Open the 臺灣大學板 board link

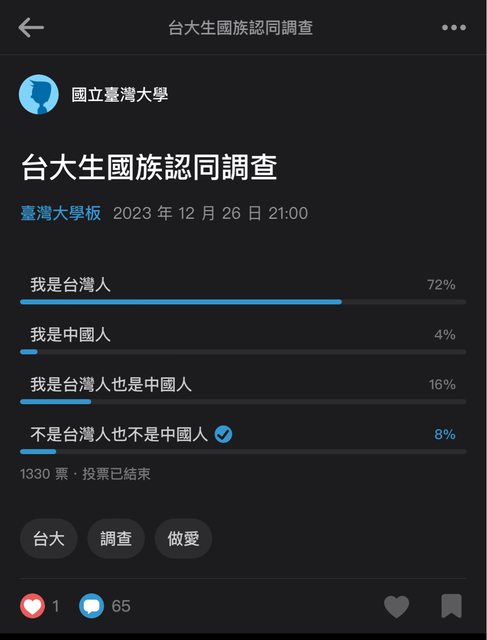coord(61,213)
